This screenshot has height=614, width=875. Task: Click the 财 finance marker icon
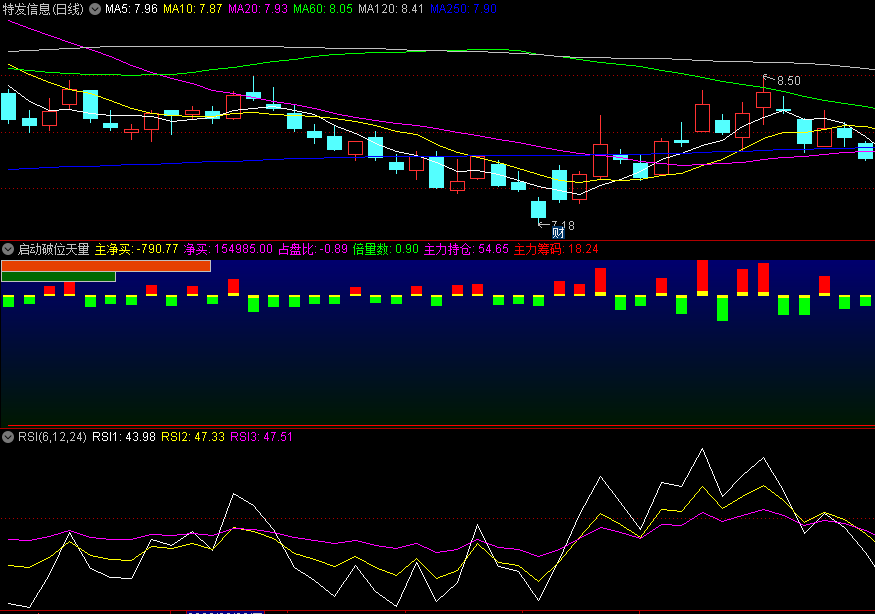coord(558,233)
